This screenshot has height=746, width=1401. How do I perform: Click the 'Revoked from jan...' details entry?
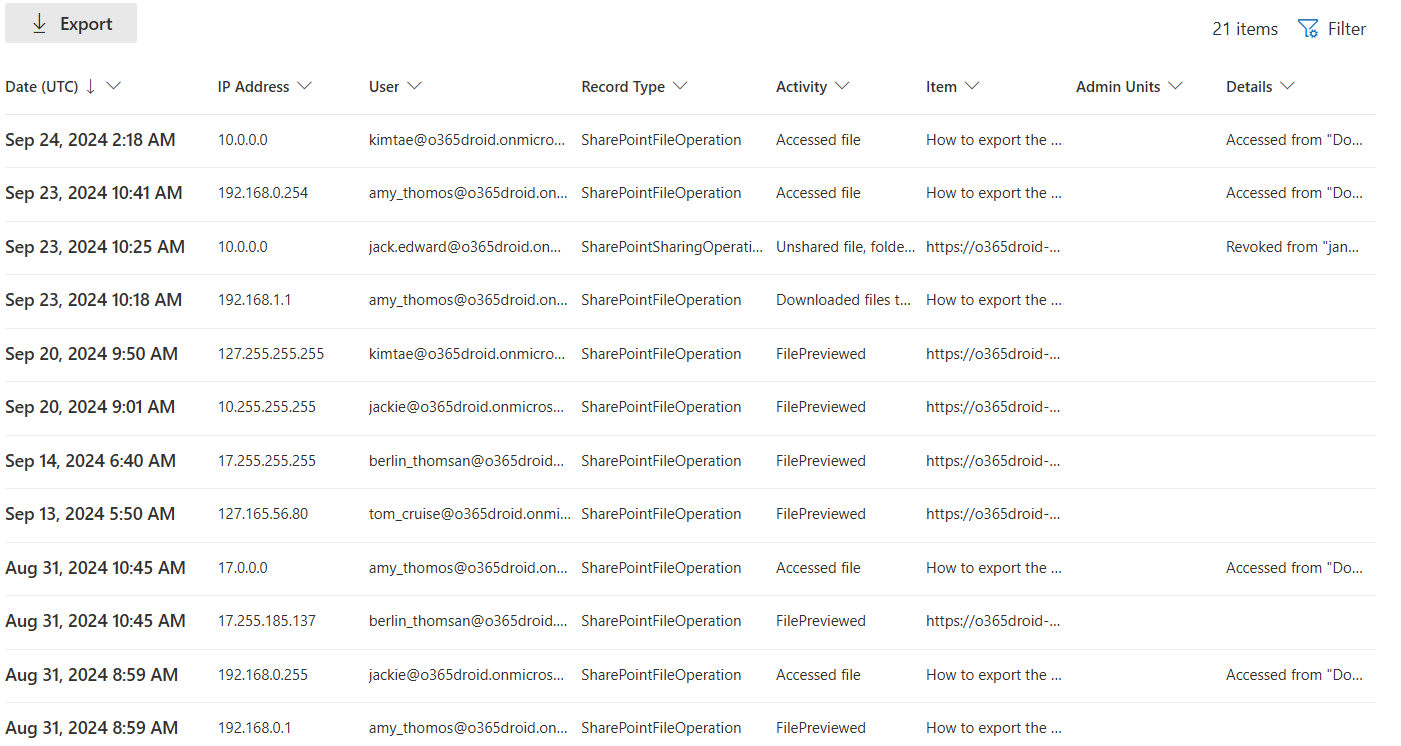(1294, 246)
